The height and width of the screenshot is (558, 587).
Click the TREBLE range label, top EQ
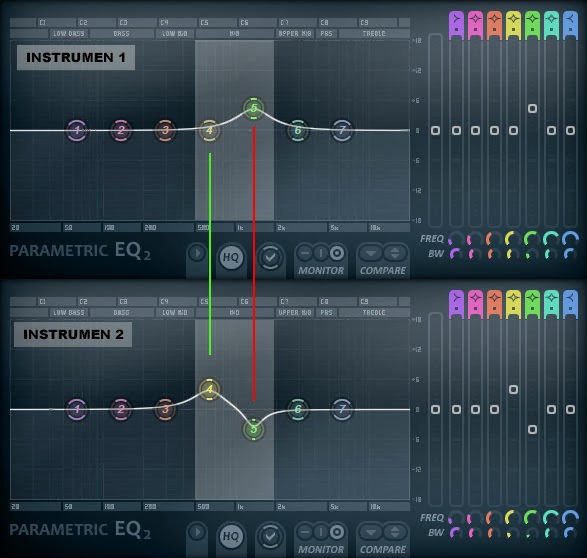pyautogui.click(x=374, y=34)
